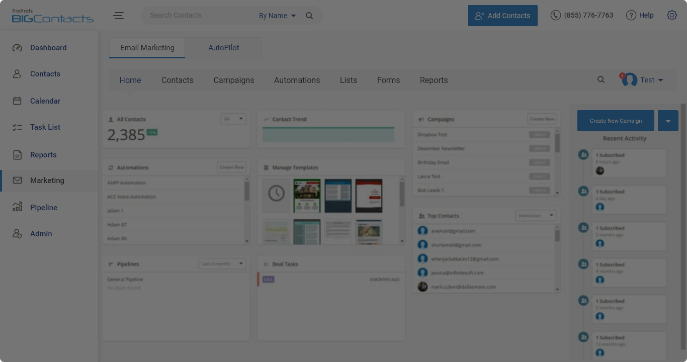Click the Dashboard gauge icon
Image resolution: width=687 pixels, height=362 pixels.
tap(17, 47)
